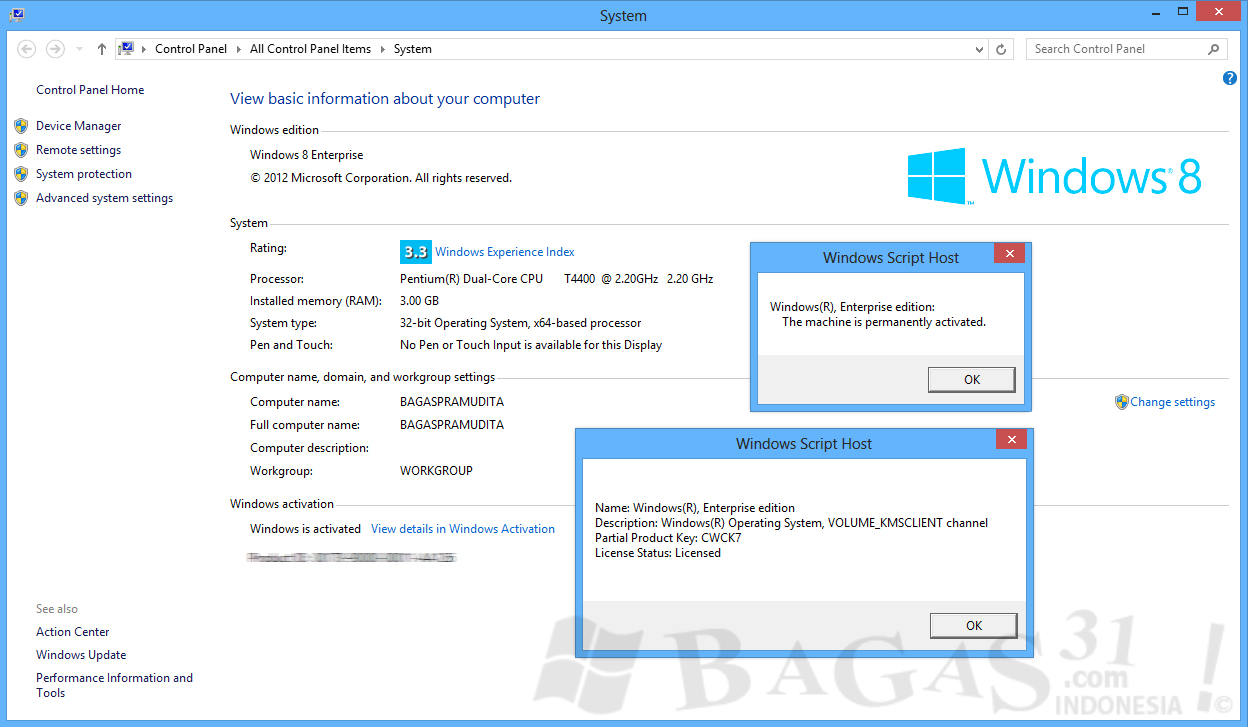Click OK in the permanently activated dialog

[x=972, y=380]
